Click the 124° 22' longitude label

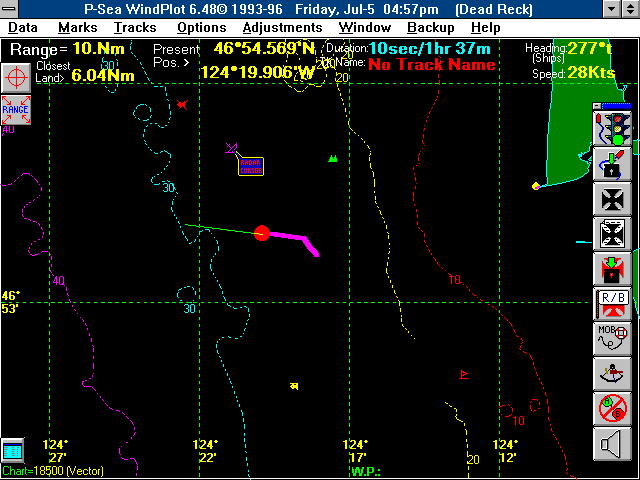coord(205,451)
